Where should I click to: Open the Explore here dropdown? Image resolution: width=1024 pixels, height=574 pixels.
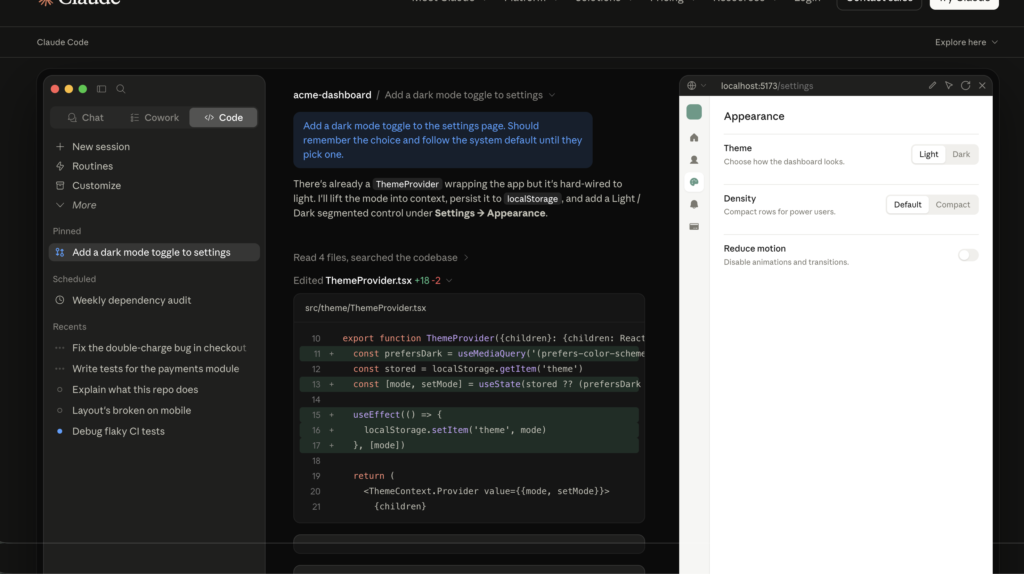click(966, 42)
